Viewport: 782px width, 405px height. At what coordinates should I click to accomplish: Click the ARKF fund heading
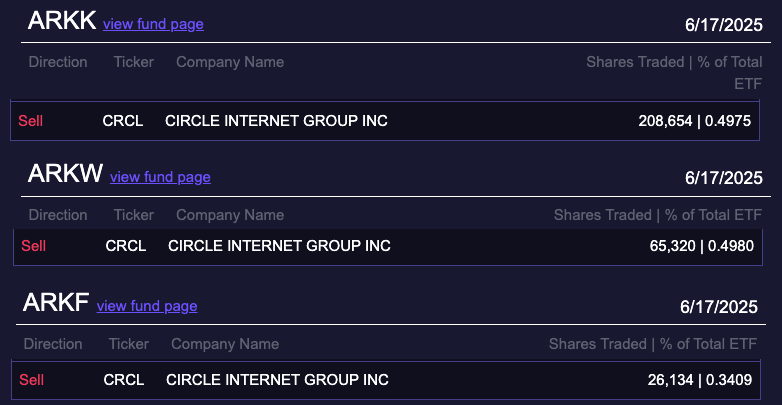57,304
